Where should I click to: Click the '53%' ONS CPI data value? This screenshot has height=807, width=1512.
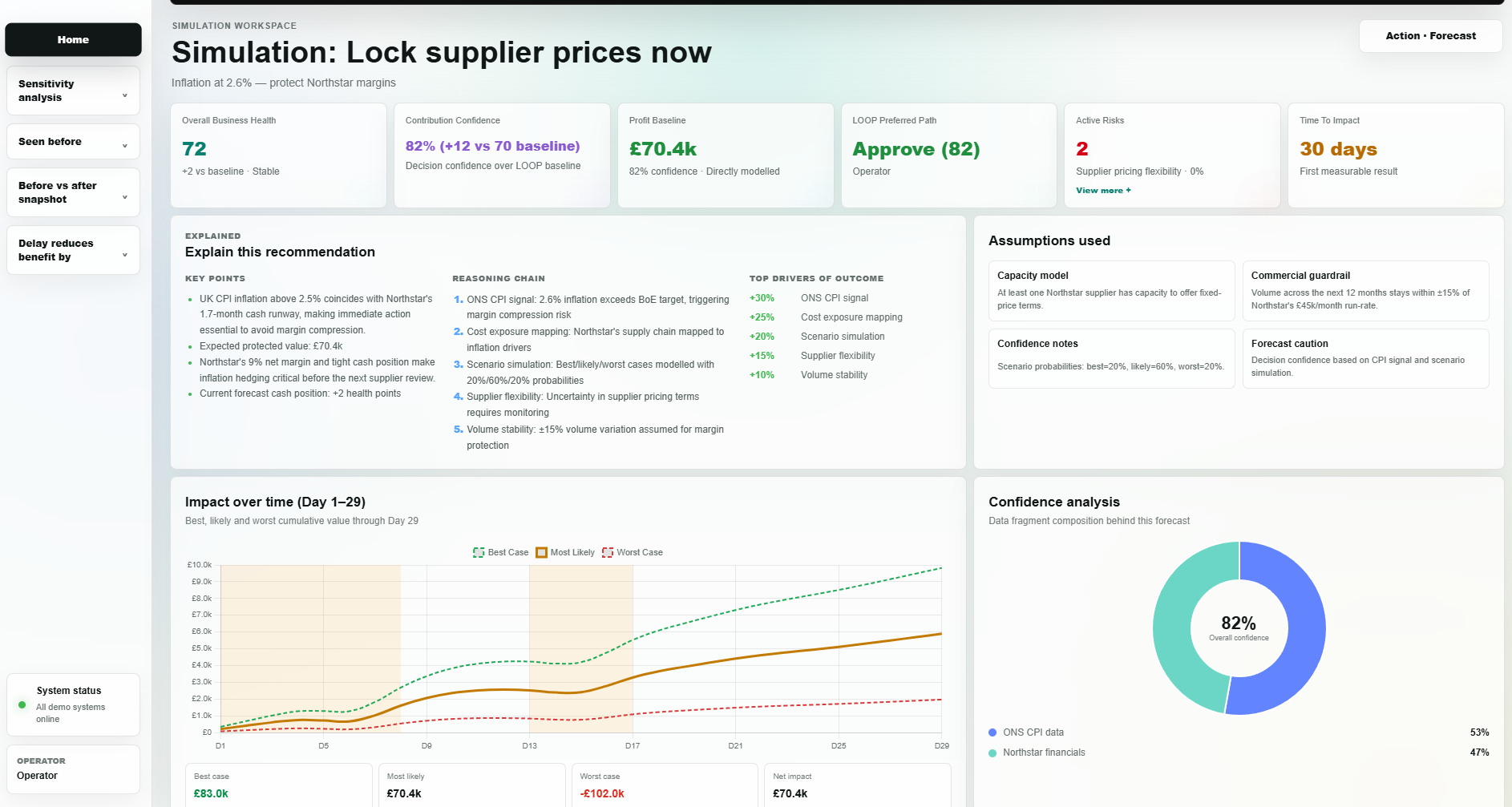1479,732
